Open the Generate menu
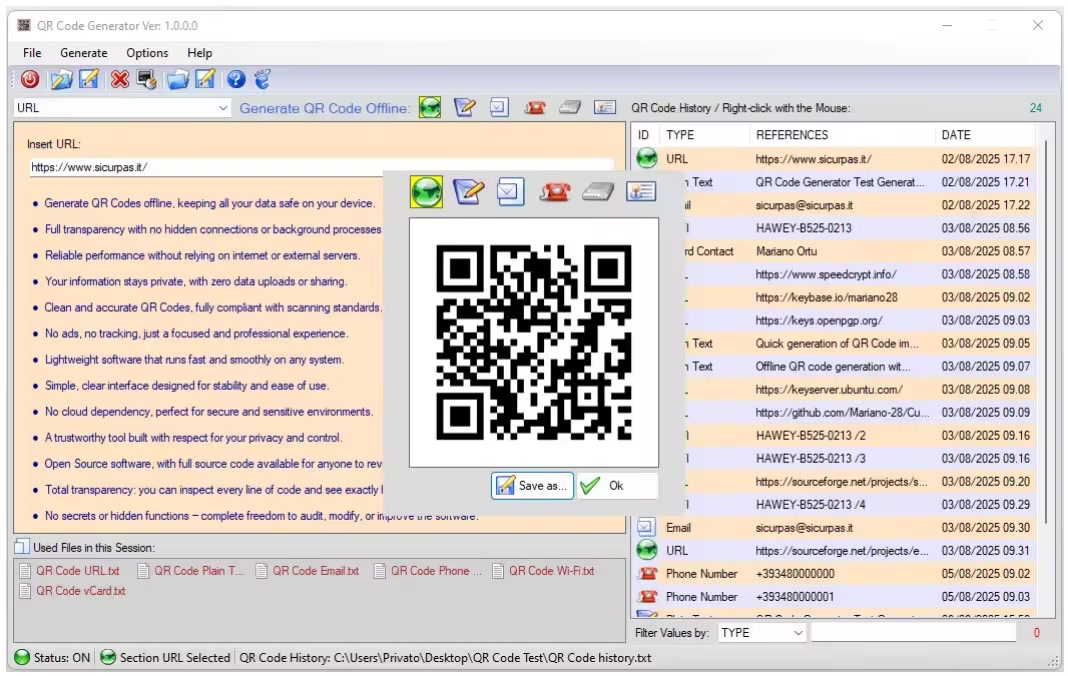1068x676 pixels. (84, 52)
